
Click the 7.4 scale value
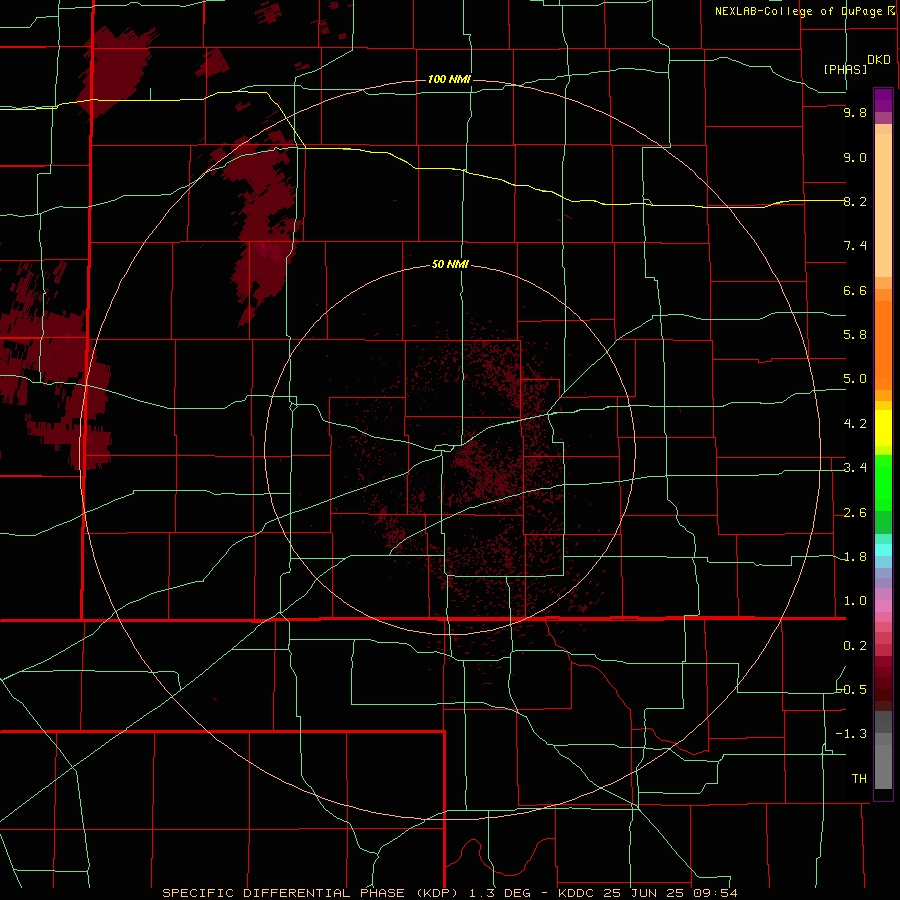point(855,246)
